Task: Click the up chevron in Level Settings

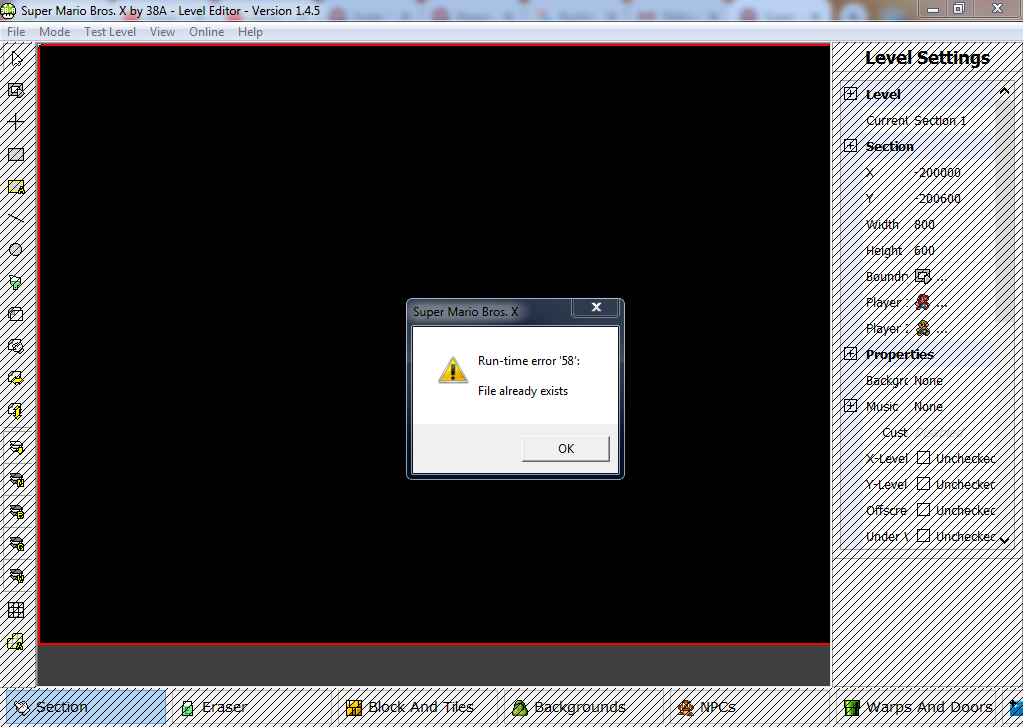Action: pos(1004,92)
